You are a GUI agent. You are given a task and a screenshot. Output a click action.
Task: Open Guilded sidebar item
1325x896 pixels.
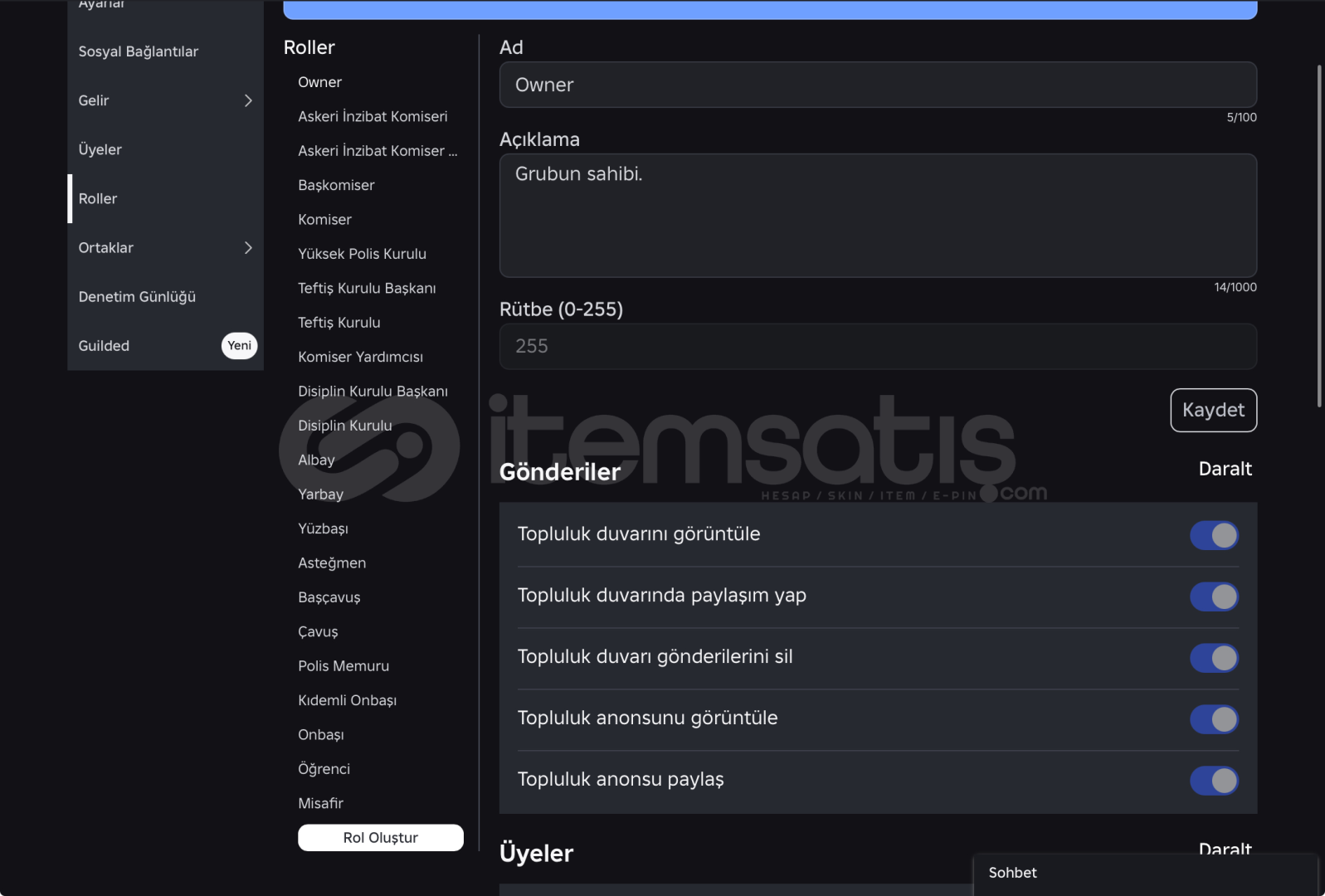(165, 345)
